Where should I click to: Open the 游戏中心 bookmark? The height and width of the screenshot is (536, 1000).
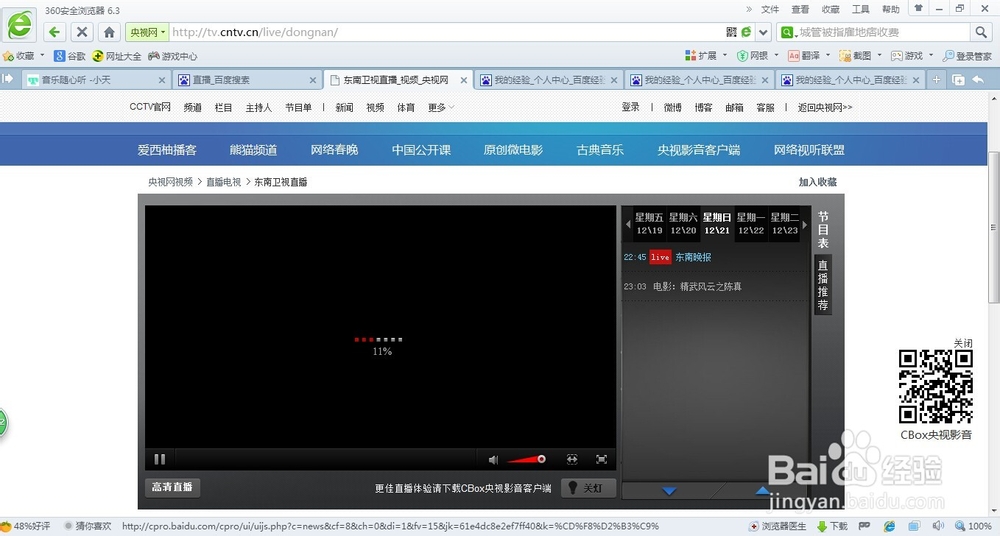tap(173, 56)
